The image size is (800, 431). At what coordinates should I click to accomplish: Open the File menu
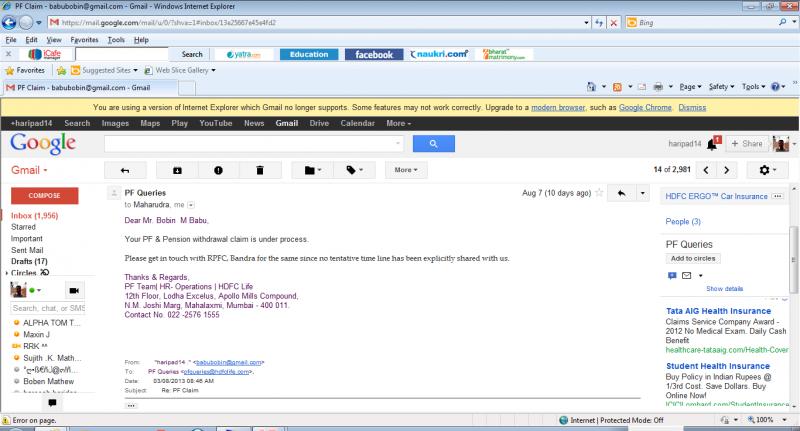click(x=11, y=40)
